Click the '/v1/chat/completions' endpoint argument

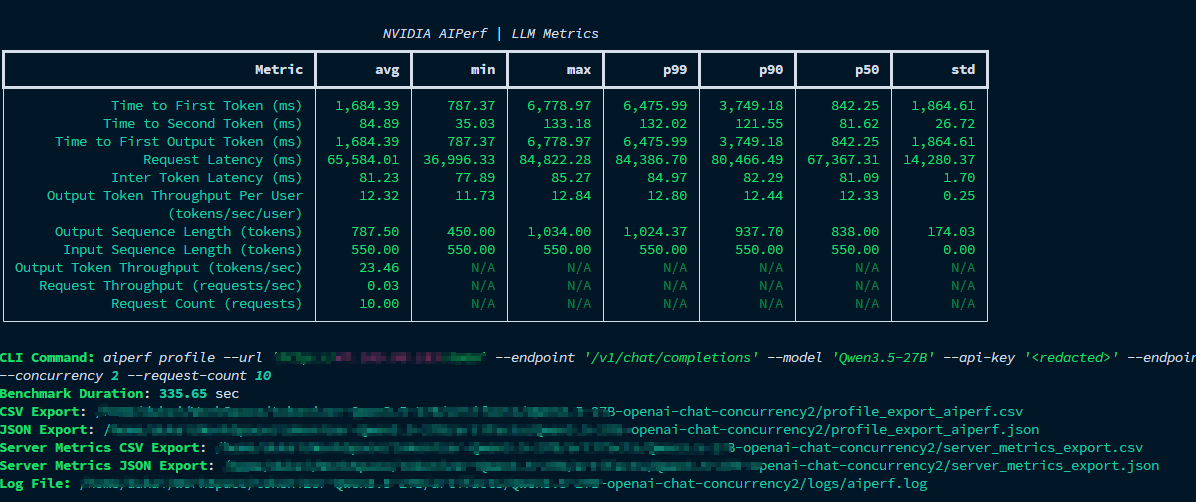(670, 358)
